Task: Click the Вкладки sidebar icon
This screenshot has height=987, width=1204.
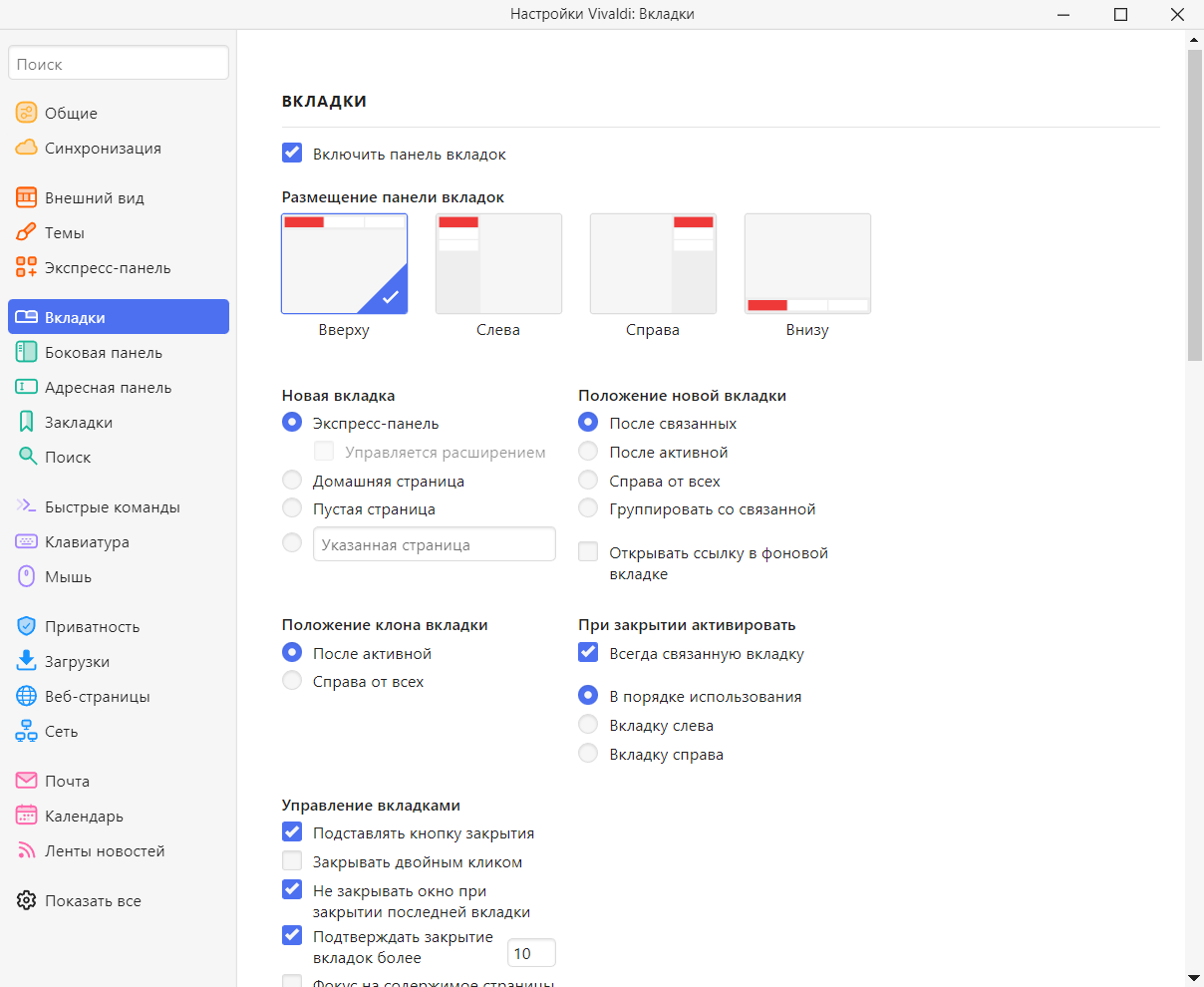Action: (x=26, y=317)
